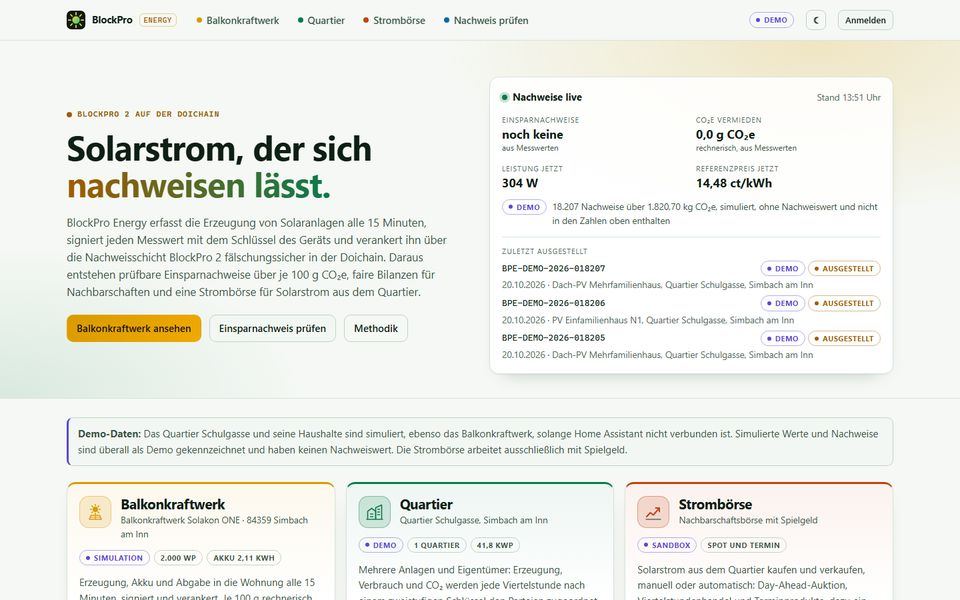Image resolution: width=960 pixels, height=600 pixels.
Task: Click the Quartier buildings card icon
Action: coord(374,512)
